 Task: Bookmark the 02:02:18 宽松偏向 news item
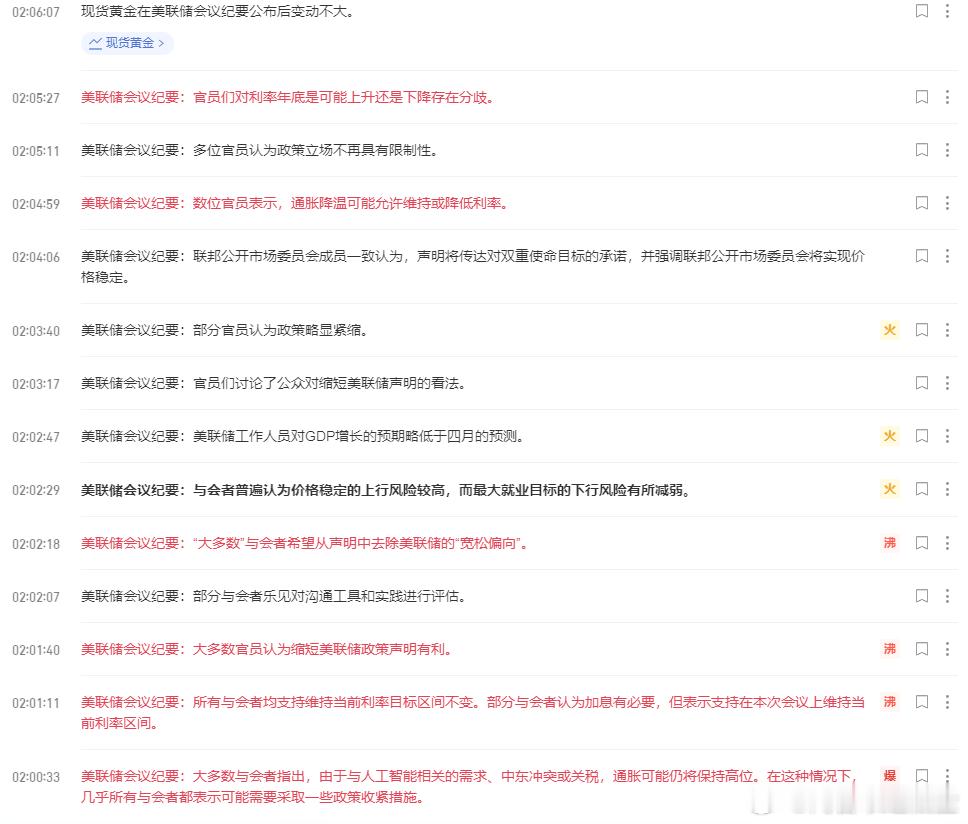(922, 543)
